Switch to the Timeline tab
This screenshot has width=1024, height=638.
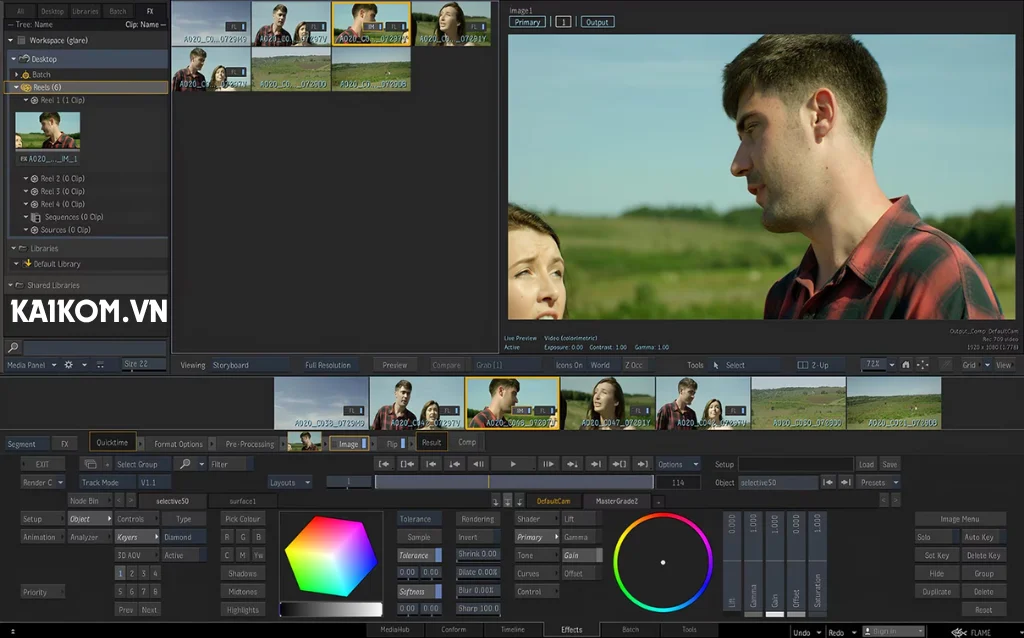tap(513, 630)
